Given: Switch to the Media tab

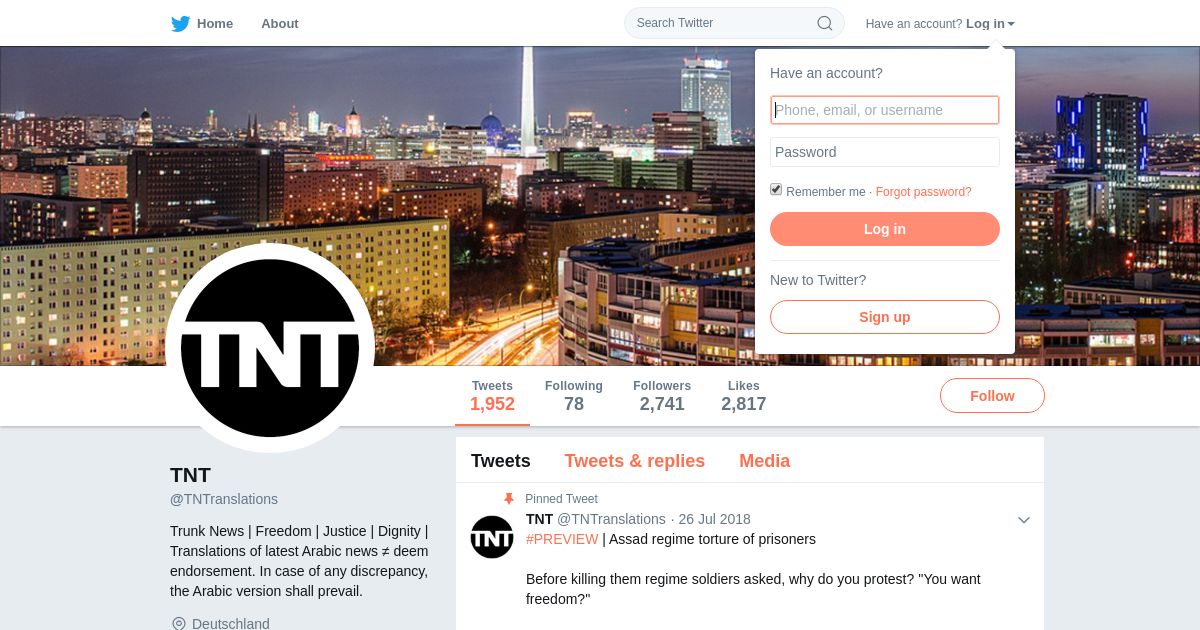Looking at the screenshot, I should pyautogui.click(x=764, y=461).
